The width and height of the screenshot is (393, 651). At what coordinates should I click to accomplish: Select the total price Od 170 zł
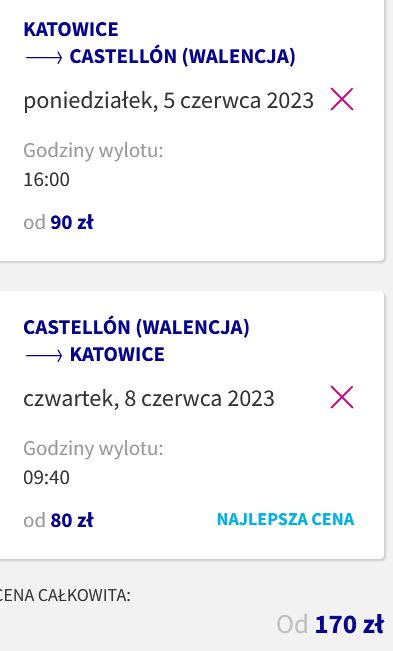coord(330,624)
